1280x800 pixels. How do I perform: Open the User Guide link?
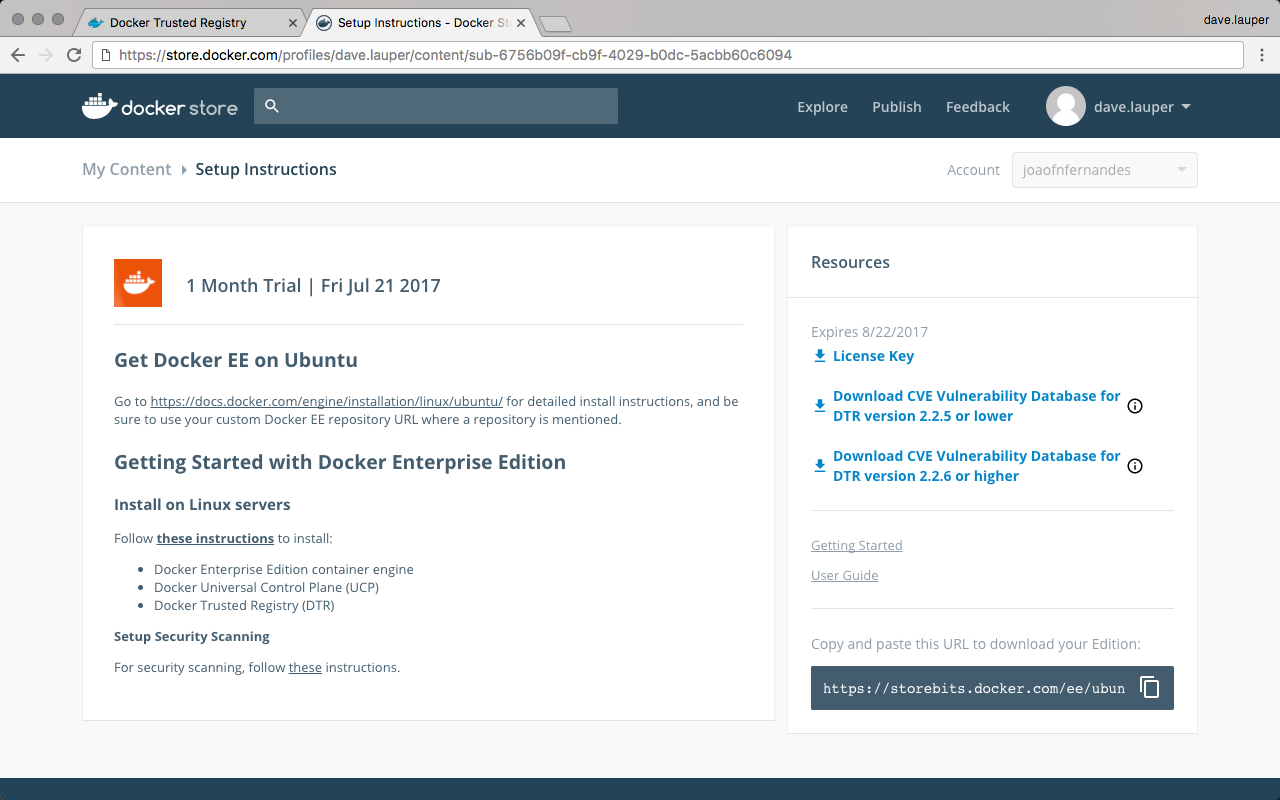click(844, 576)
